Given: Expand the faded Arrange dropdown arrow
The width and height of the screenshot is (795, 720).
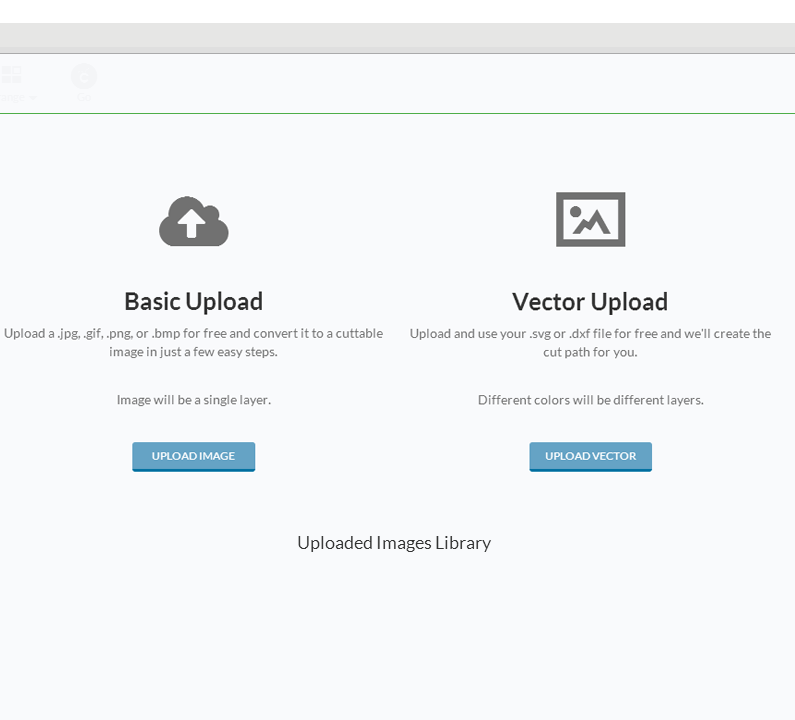Looking at the screenshot, I should click(34, 98).
